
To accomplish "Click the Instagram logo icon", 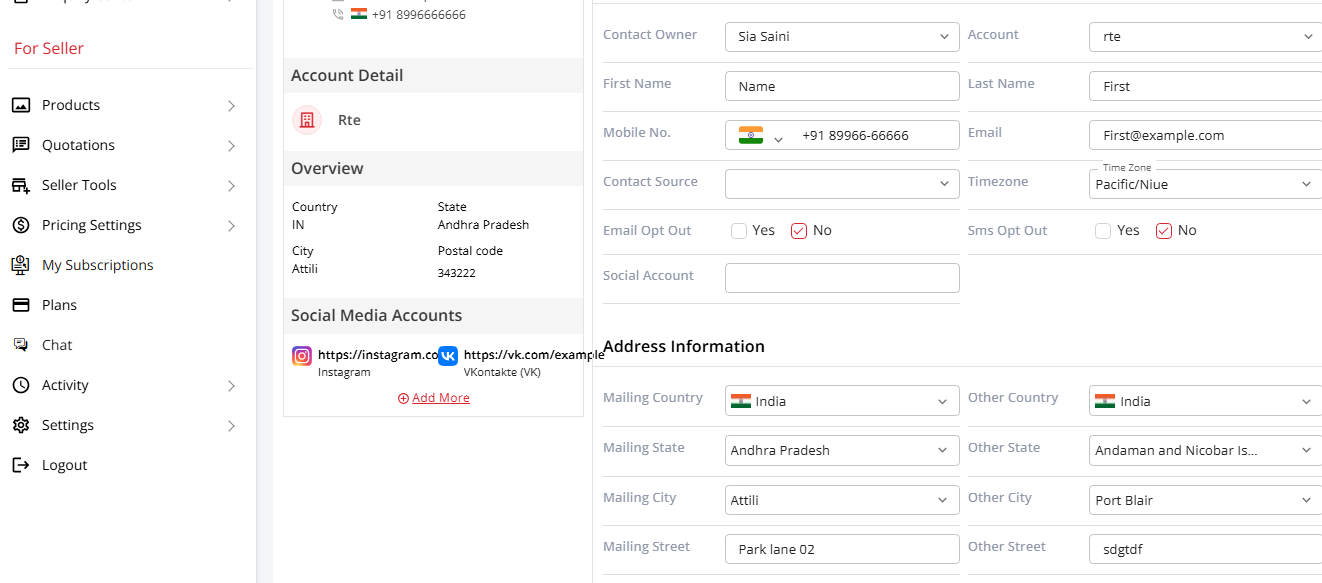I will [x=302, y=356].
